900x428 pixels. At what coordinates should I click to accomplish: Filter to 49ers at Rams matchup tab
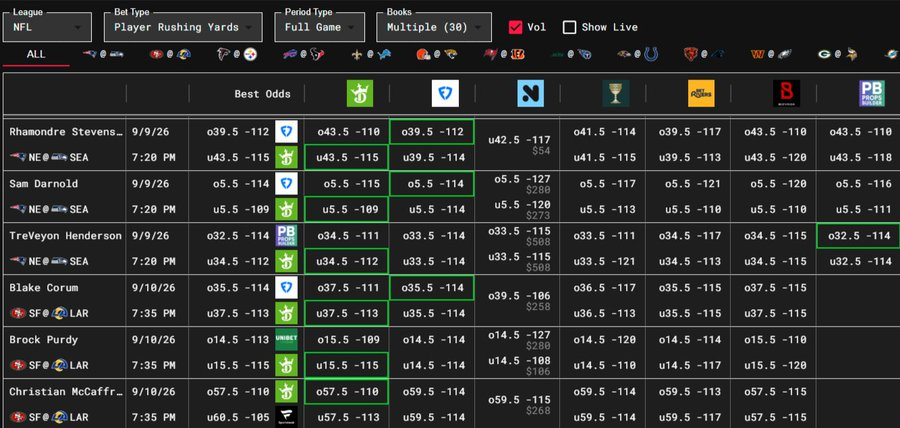point(170,55)
